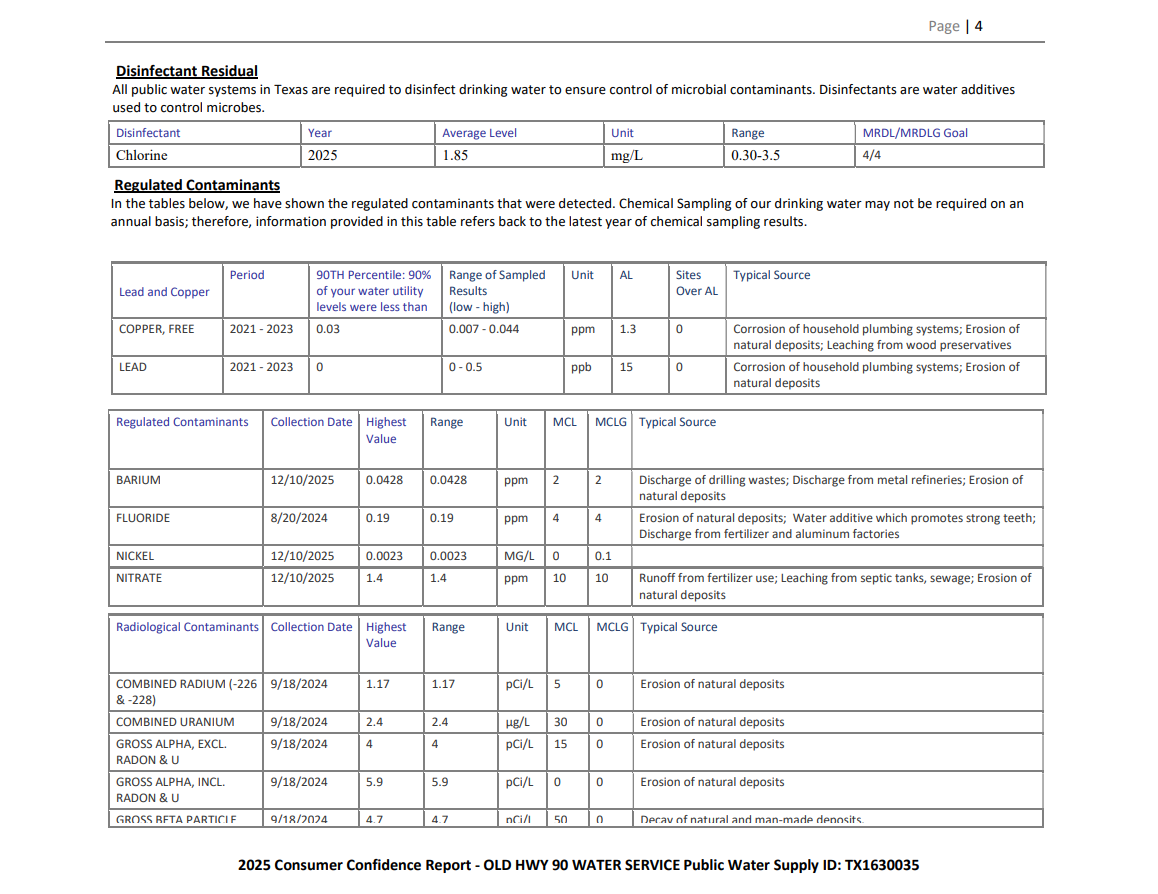Click the page number 4 at top
The width and height of the screenshot is (1158, 894).
[x=979, y=27]
